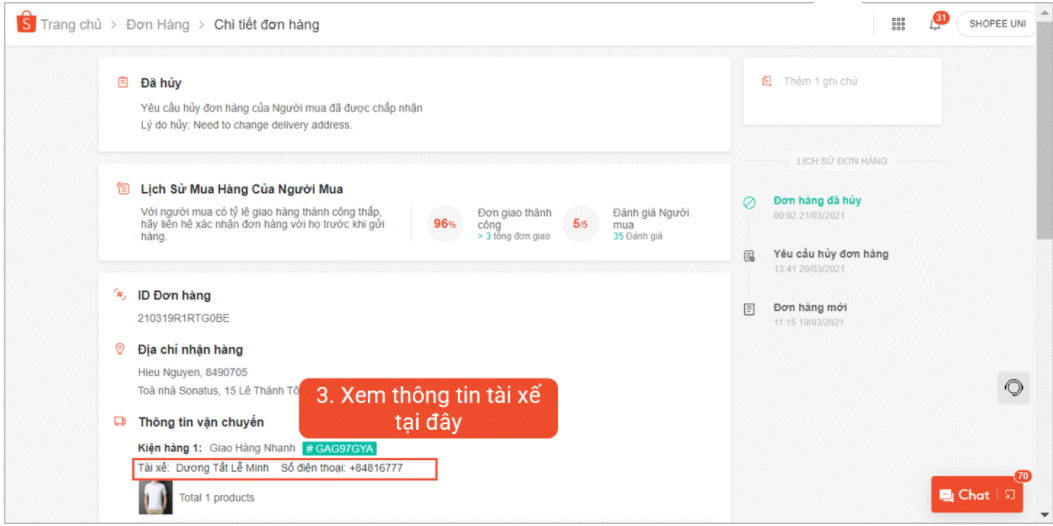The height and width of the screenshot is (526, 1053).
Task: Select the Đơn hàng đã hủy entry
Action: click(x=816, y=200)
